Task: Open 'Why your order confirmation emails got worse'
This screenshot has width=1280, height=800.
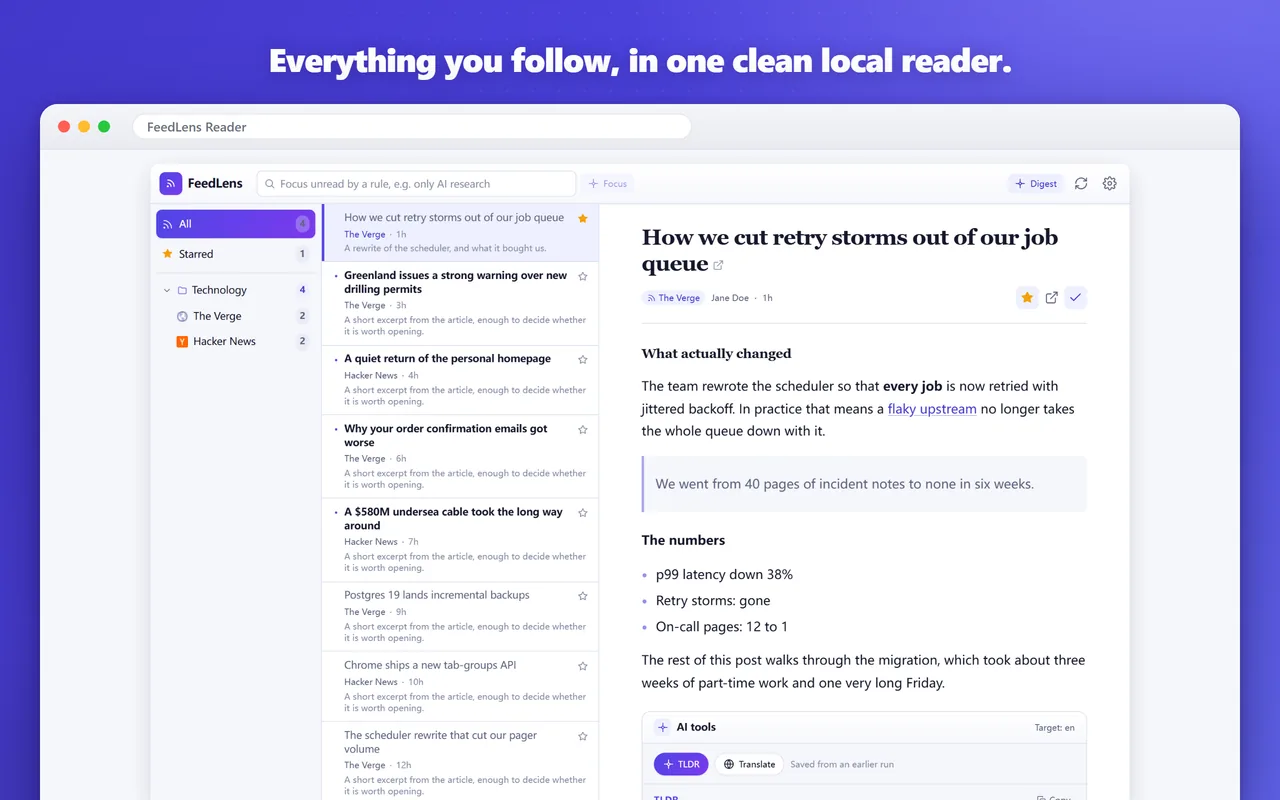Action: (460, 457)
